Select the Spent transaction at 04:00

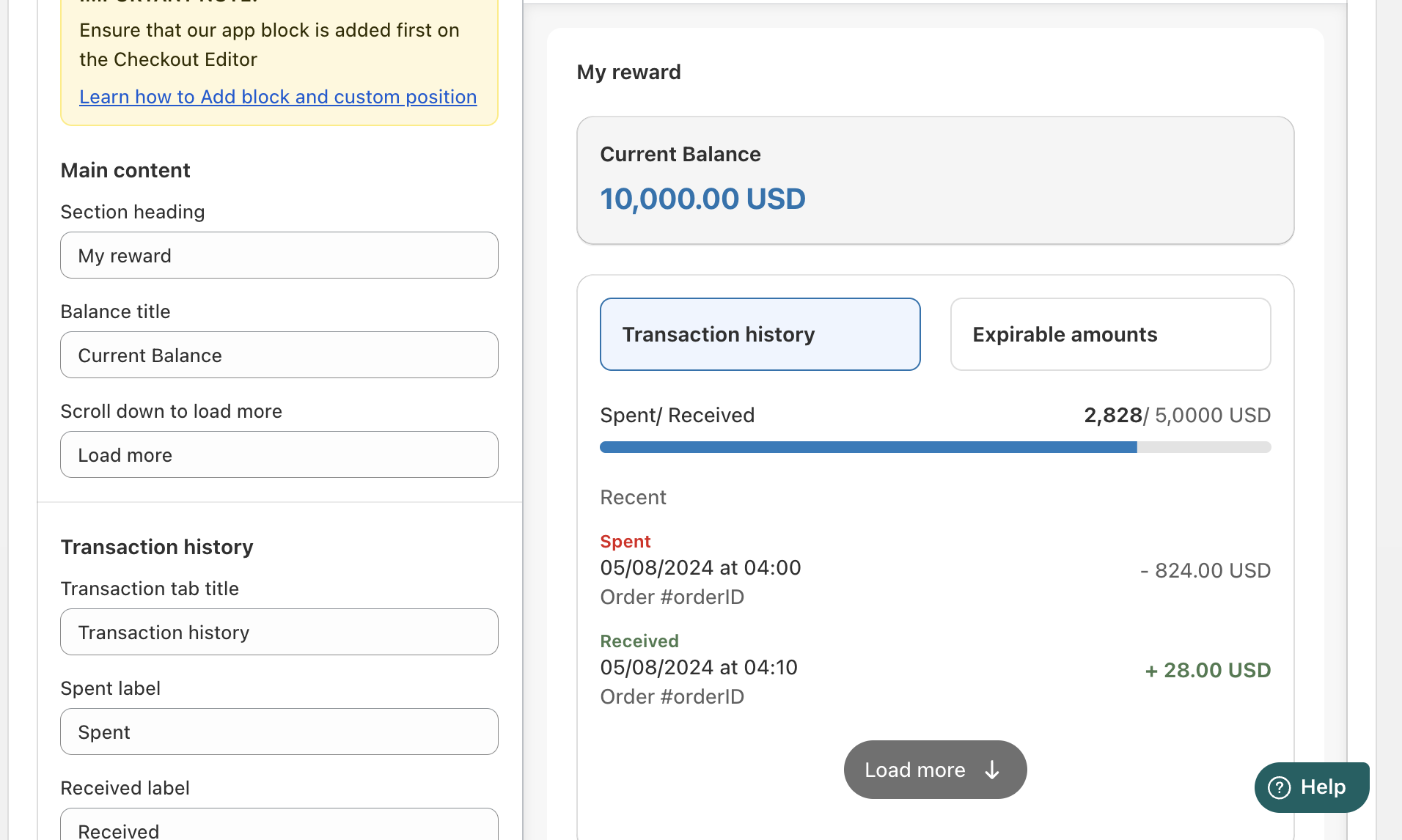(x=700, y=568)
